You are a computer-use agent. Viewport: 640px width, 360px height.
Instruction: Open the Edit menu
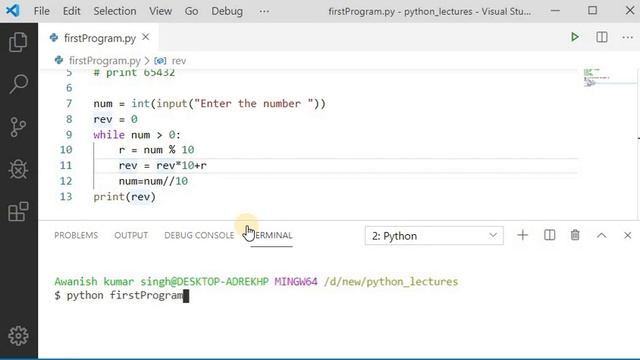click(x=71, y=11)
